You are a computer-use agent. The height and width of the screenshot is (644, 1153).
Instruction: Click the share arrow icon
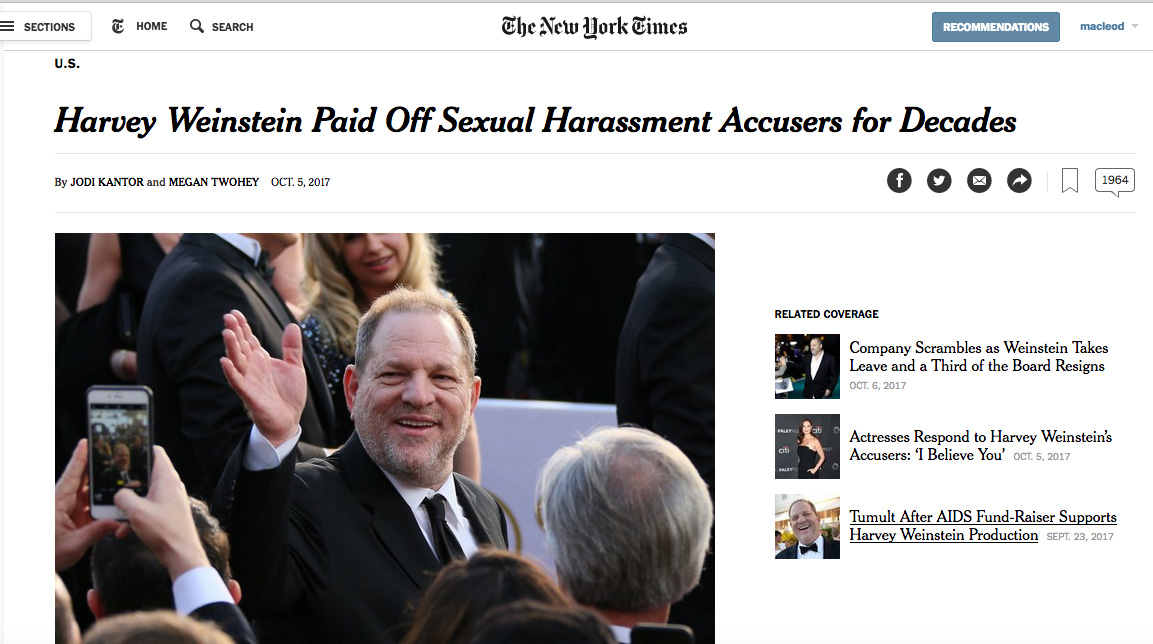coord(1019,181)
